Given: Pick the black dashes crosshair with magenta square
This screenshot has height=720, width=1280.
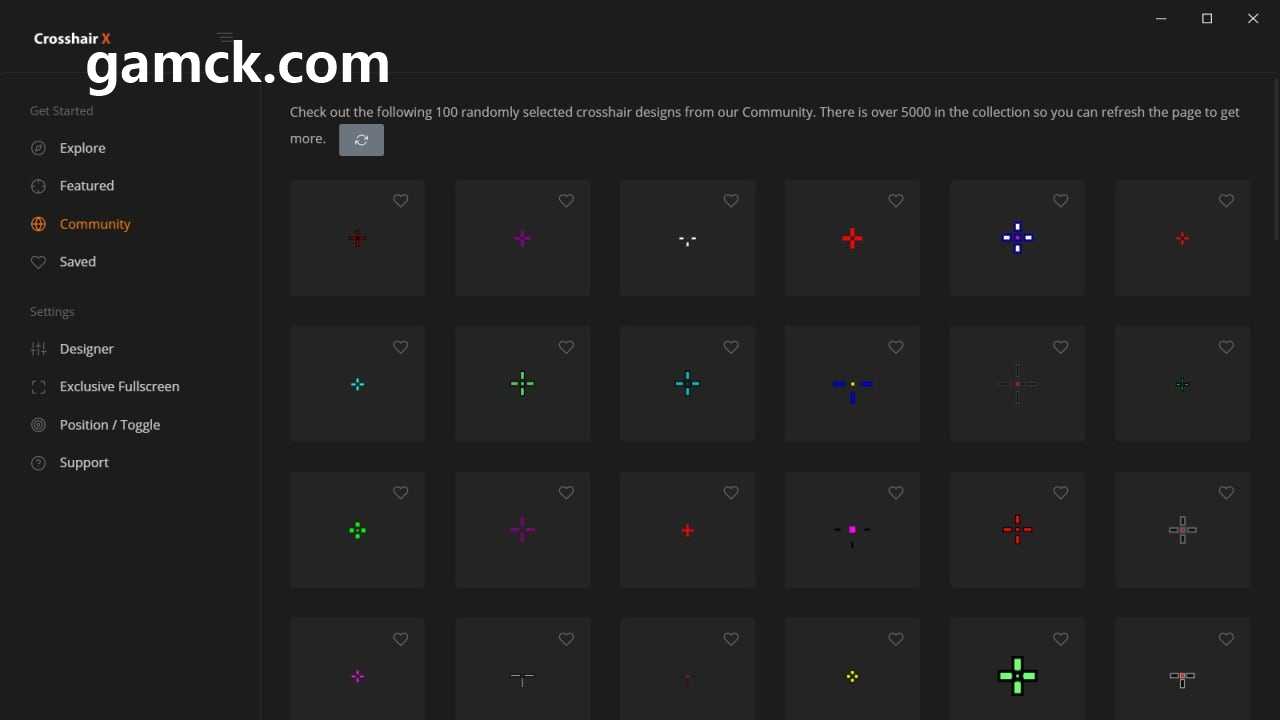Looking at the screenshot, I should click(852, 530).
